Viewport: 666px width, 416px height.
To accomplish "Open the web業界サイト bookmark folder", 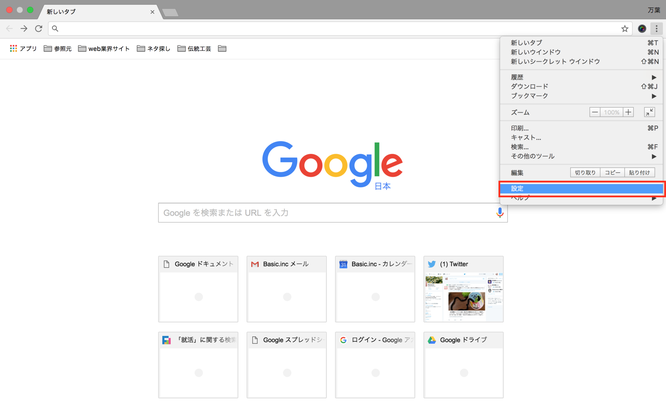I will (x=104, y=48).
